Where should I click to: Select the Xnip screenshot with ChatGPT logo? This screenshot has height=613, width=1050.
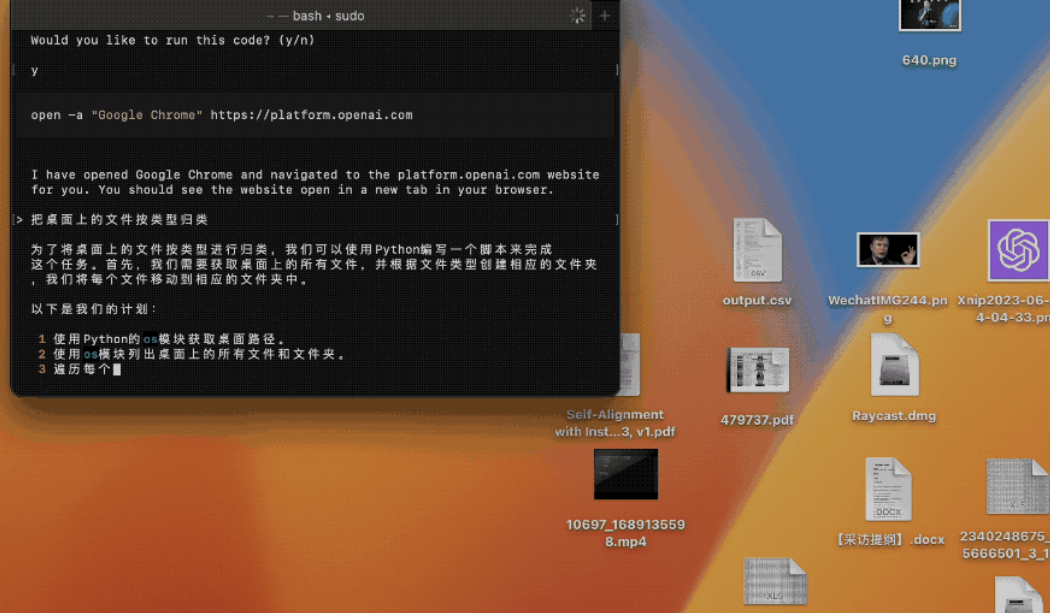(1018, 251)
